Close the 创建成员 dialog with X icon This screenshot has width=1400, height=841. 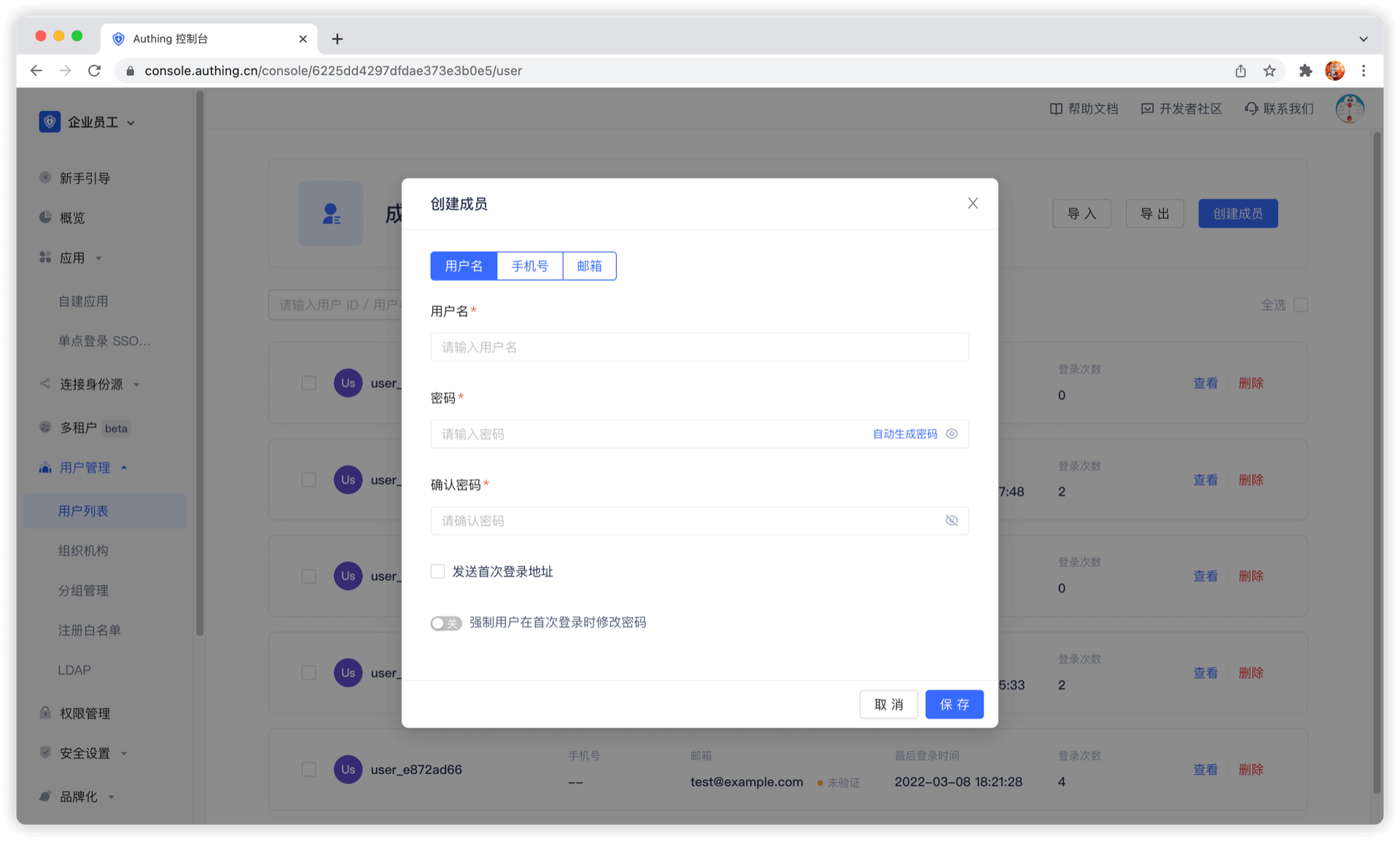point(972,204)
